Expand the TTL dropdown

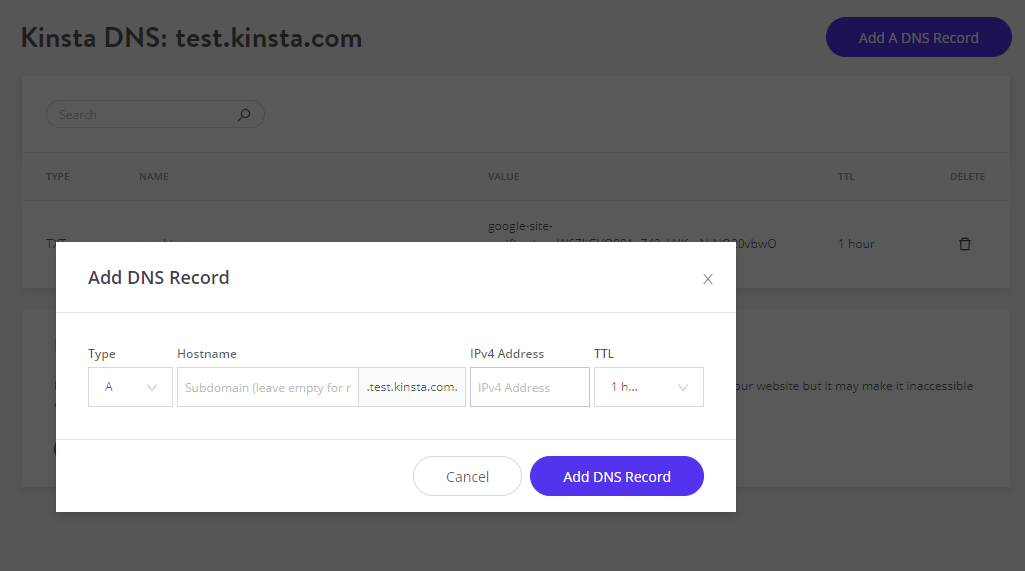pos(648,387)
